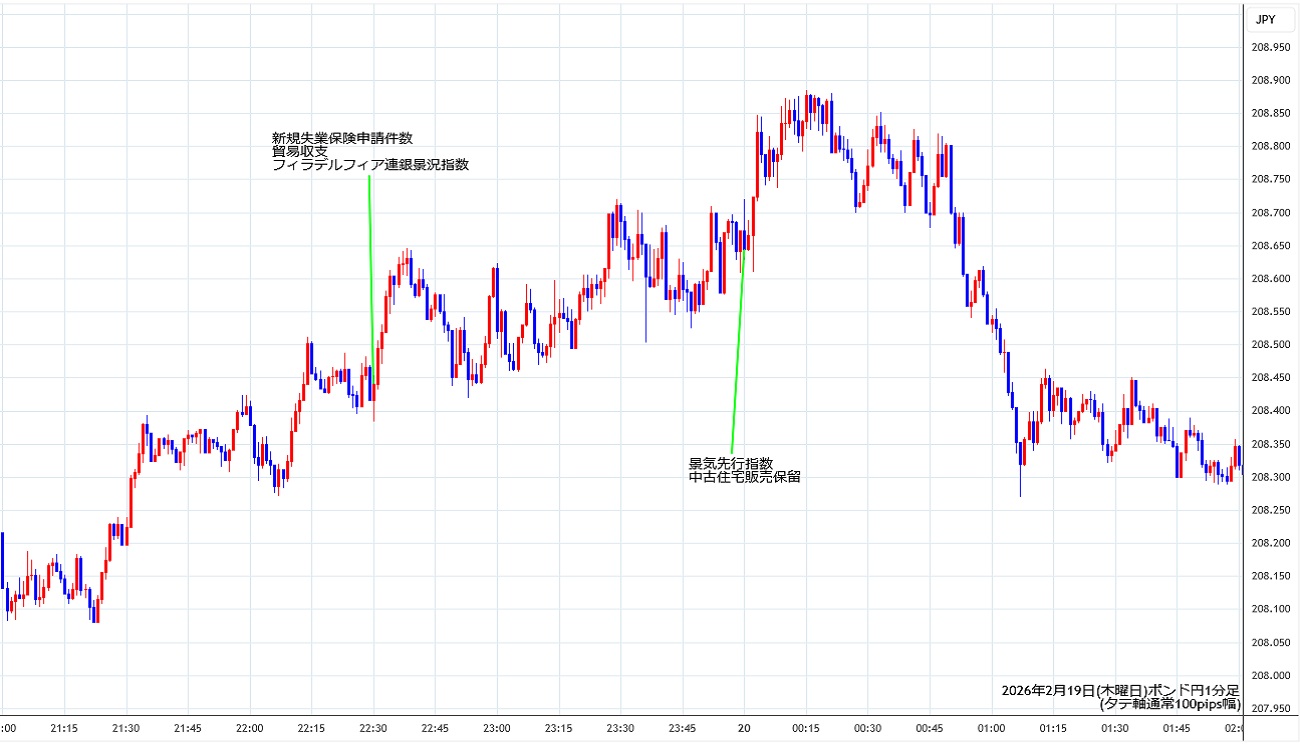Select the 01:00 time axis label

coord(991,727)
